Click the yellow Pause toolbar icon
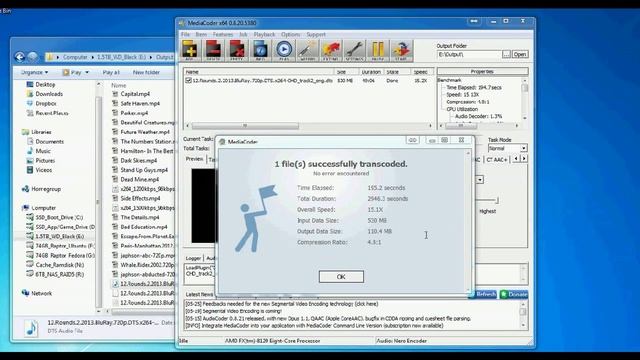640x360 pixels. 378,51
